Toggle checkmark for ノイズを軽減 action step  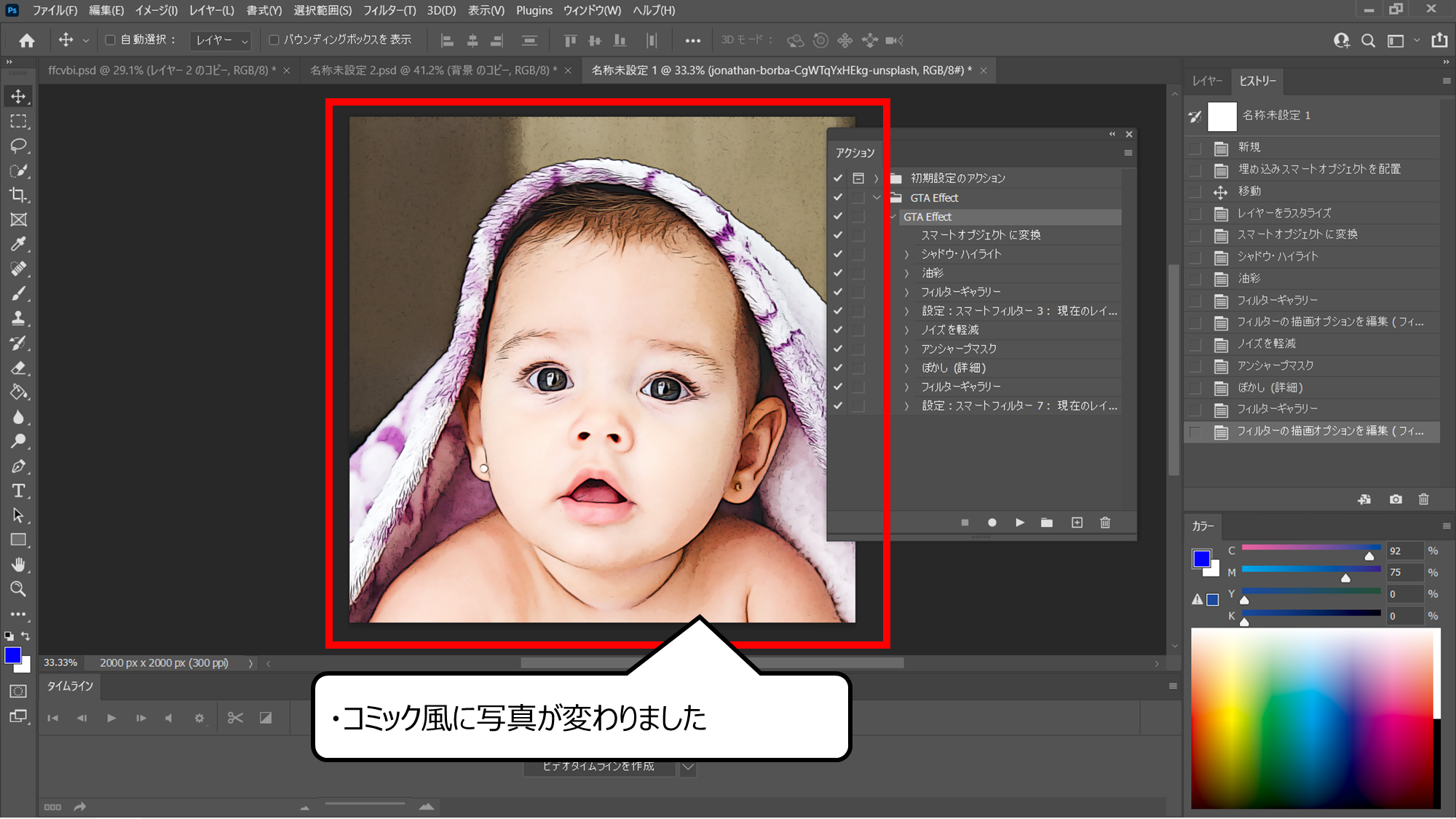coord(838,330)
